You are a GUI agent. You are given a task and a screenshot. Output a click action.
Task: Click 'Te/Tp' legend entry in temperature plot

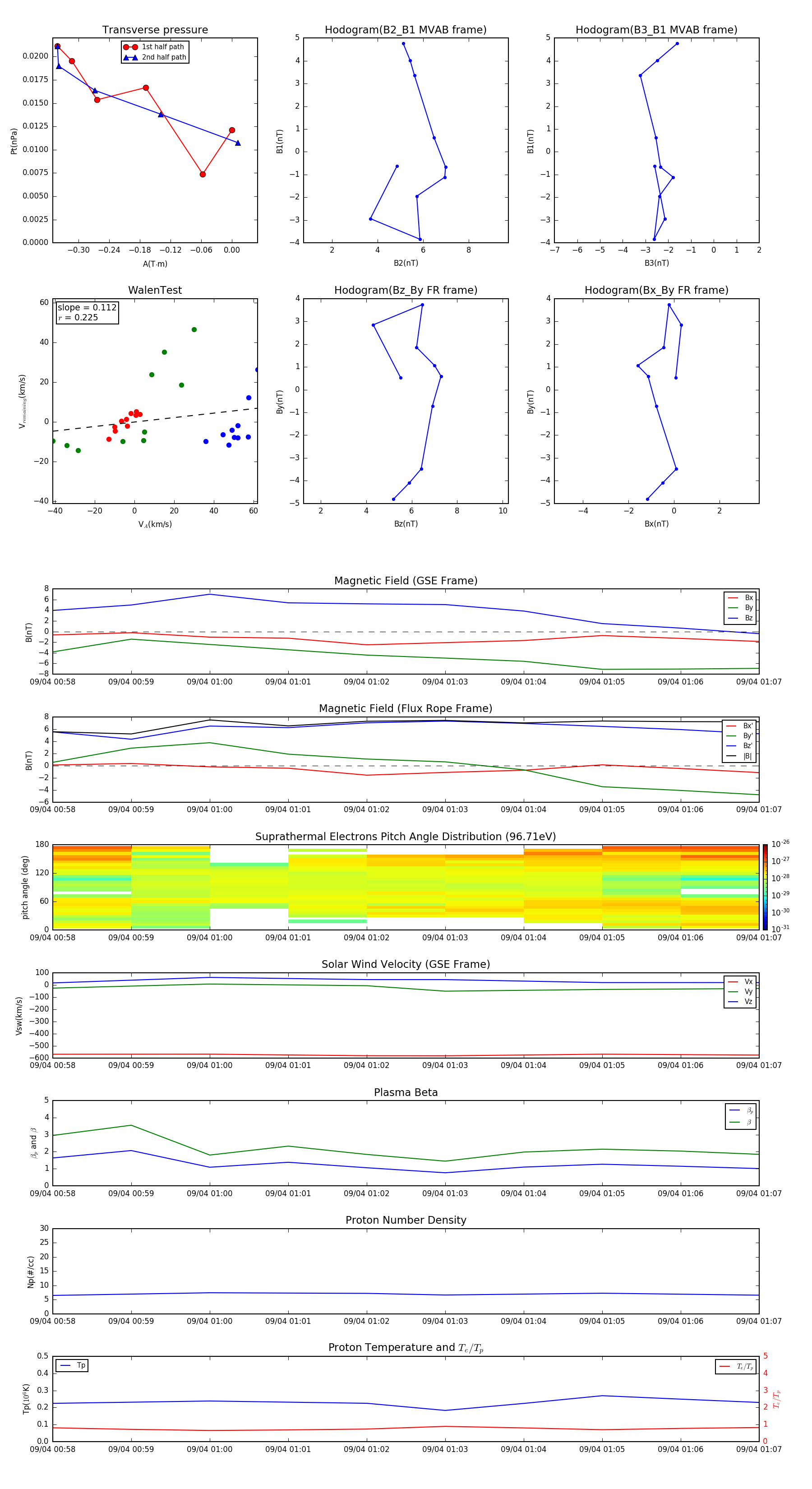[x=736, y=1366]
